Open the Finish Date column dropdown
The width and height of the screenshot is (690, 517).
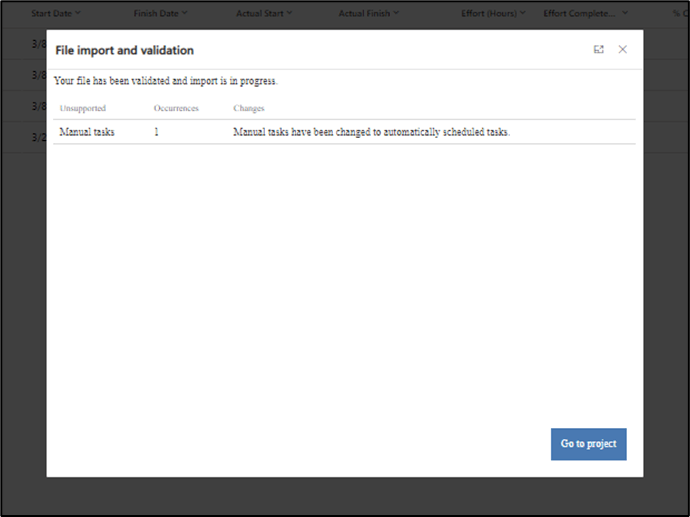[x=186, y=14]
